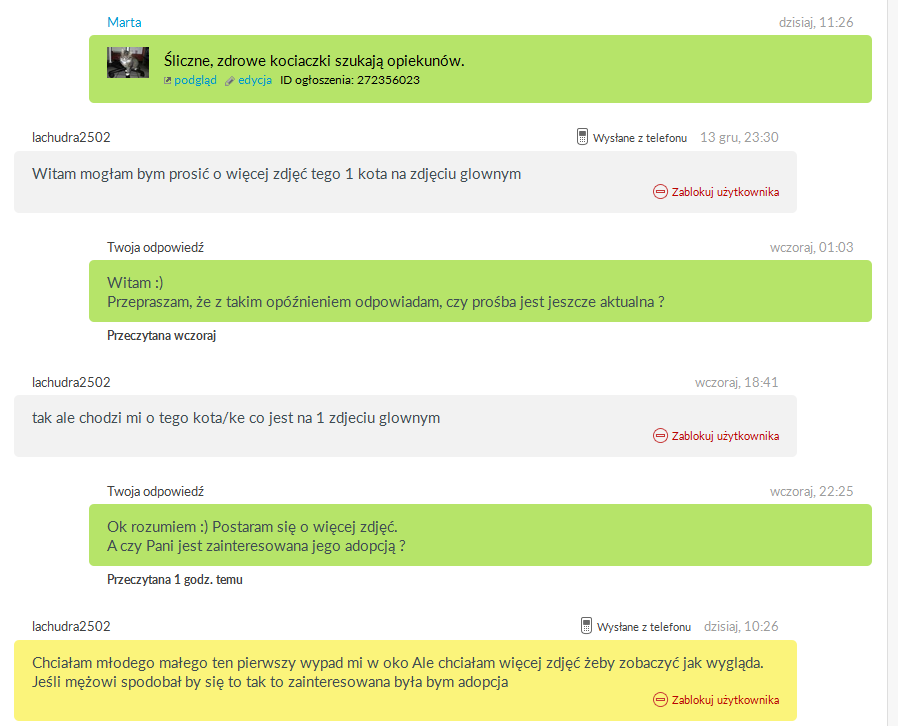Click the Marta sender name

click(x=124, y=22)
